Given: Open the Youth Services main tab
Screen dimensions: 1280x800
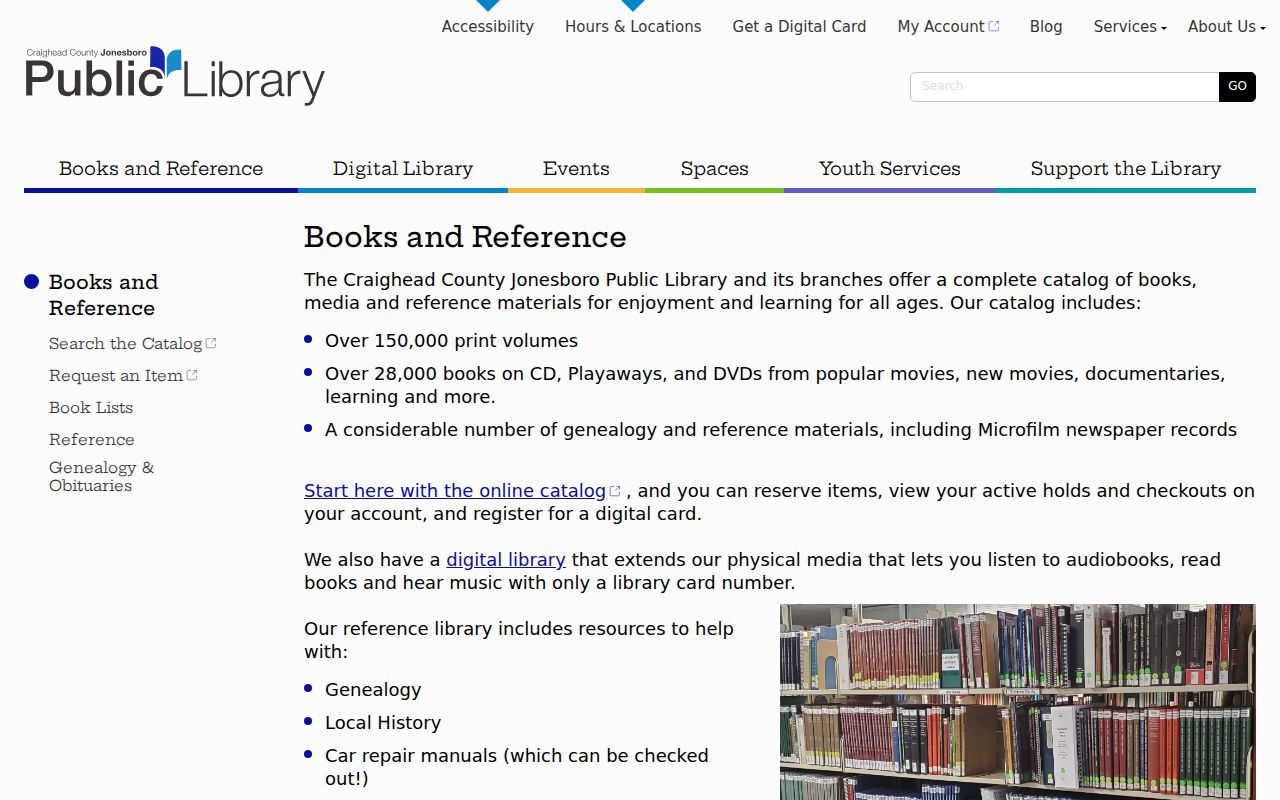Looking at the screenshot, I should [x=890, y=169].
